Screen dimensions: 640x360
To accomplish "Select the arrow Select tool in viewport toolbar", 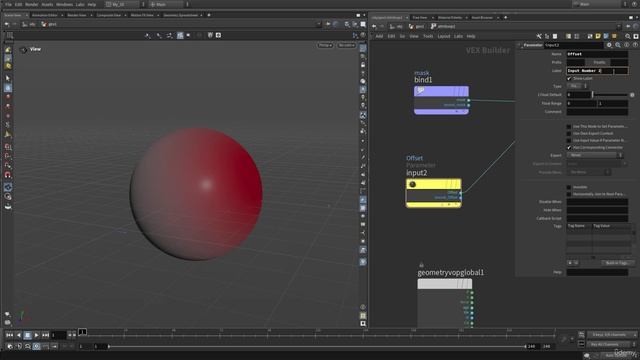I will (x=8, y=78).
